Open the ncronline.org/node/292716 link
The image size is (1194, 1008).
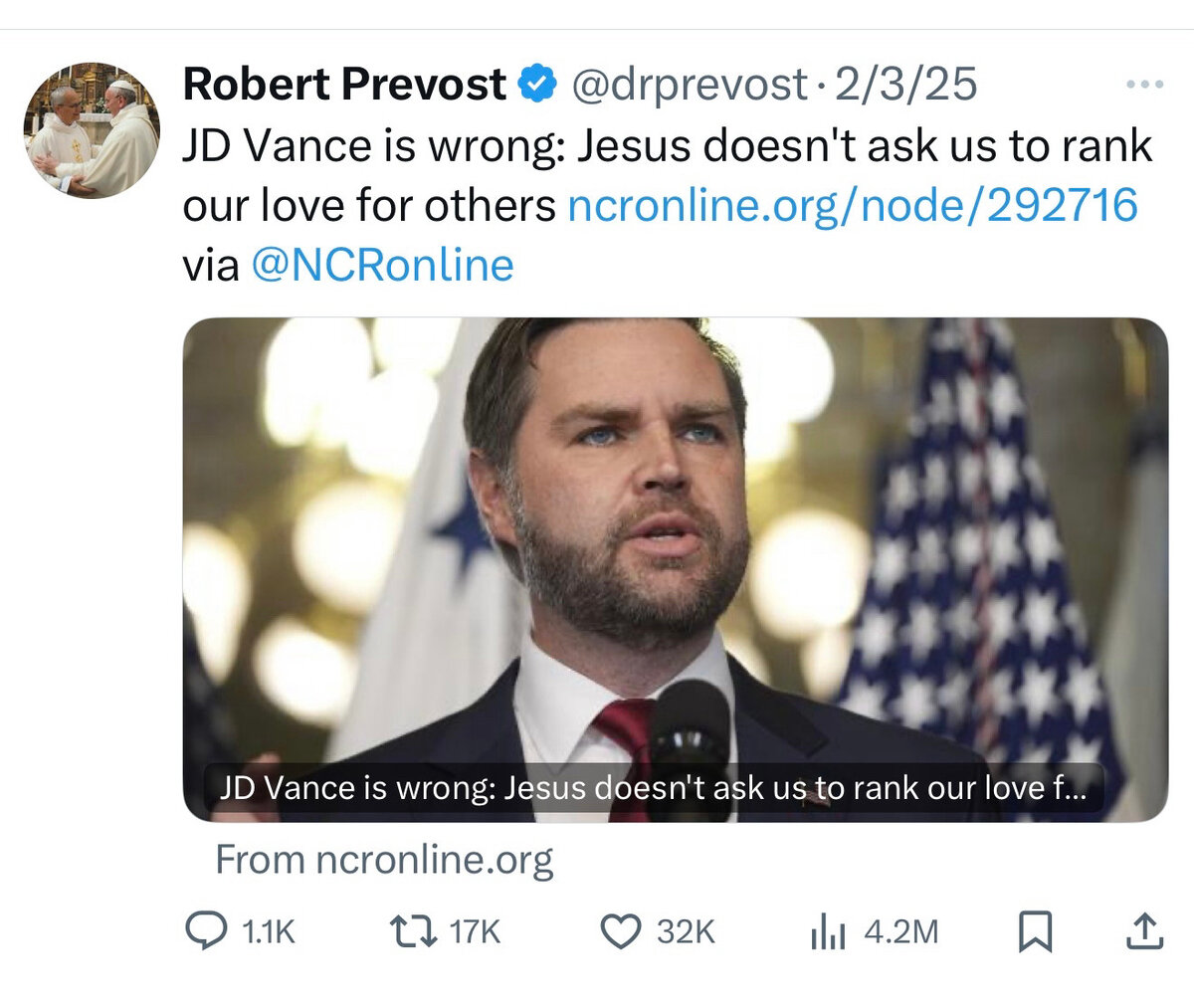click(x=852, y=206)
